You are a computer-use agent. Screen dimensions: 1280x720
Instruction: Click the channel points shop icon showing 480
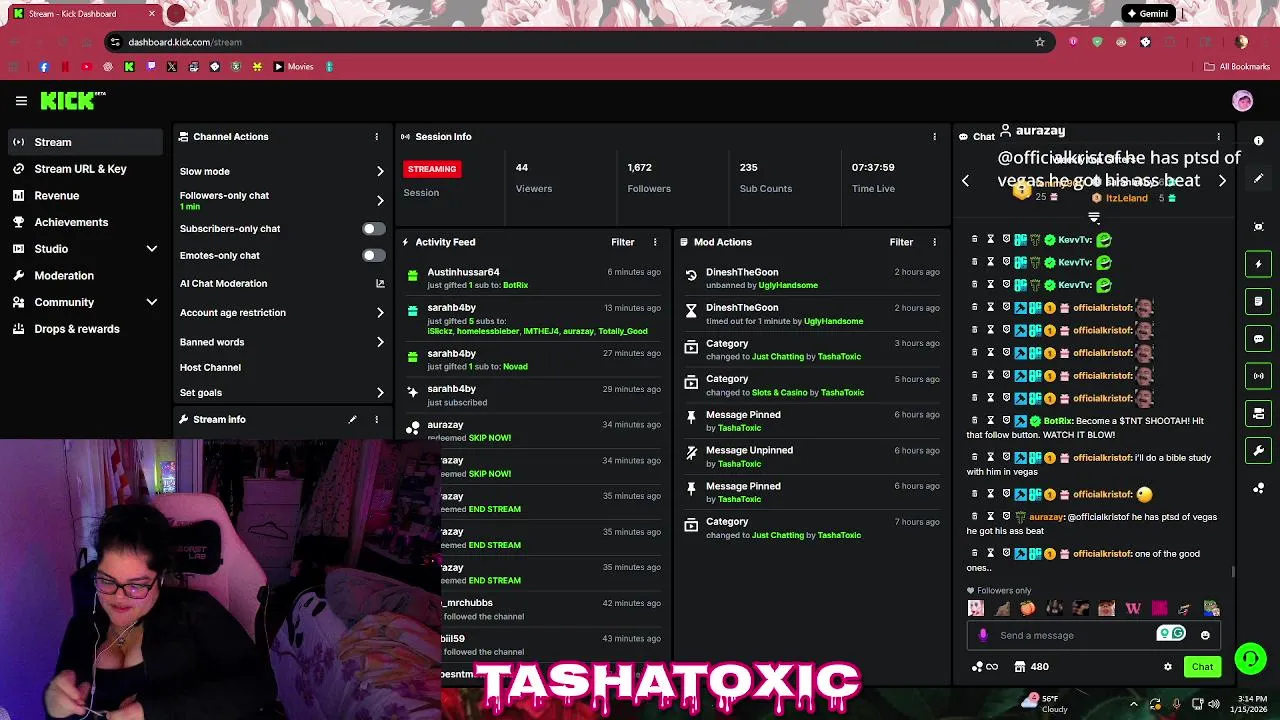click(1032, 667)
